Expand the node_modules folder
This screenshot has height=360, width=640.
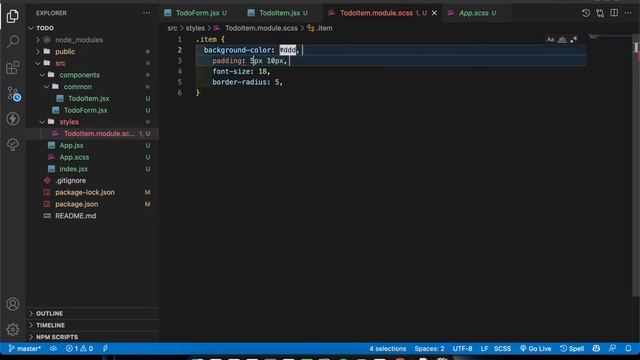coord(38,40)
